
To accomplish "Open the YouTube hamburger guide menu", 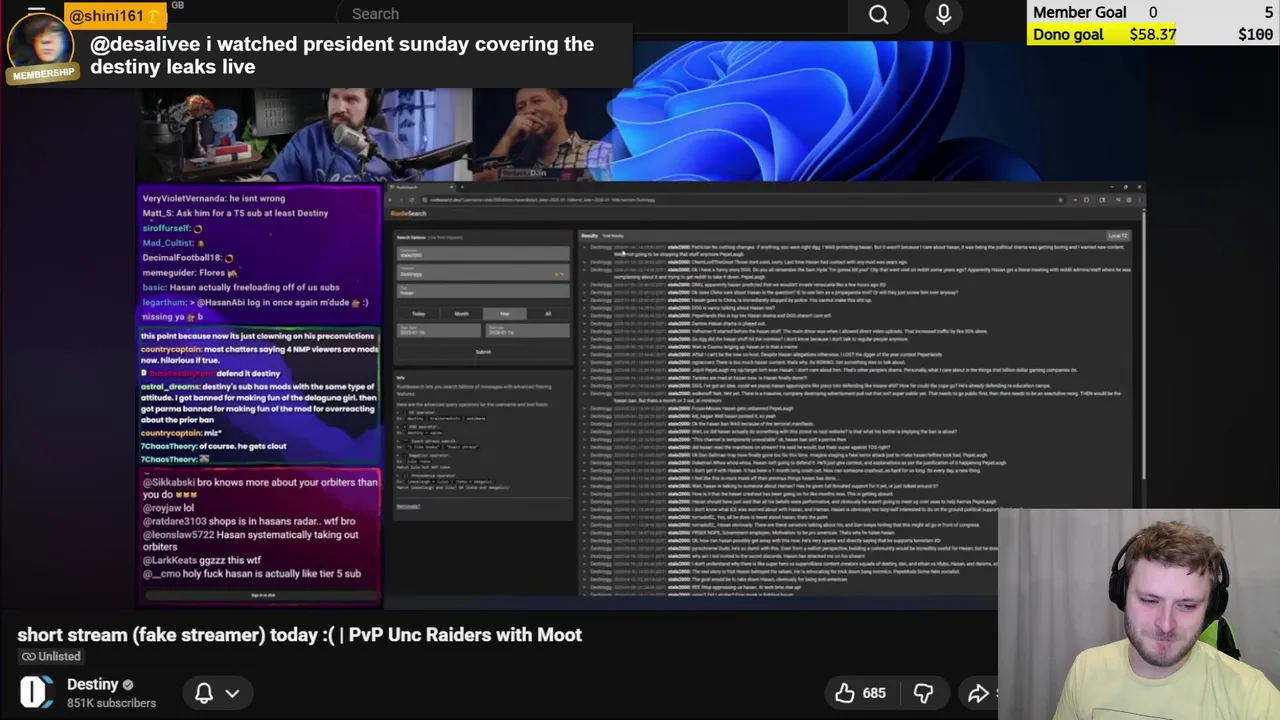I will (37, 12).
